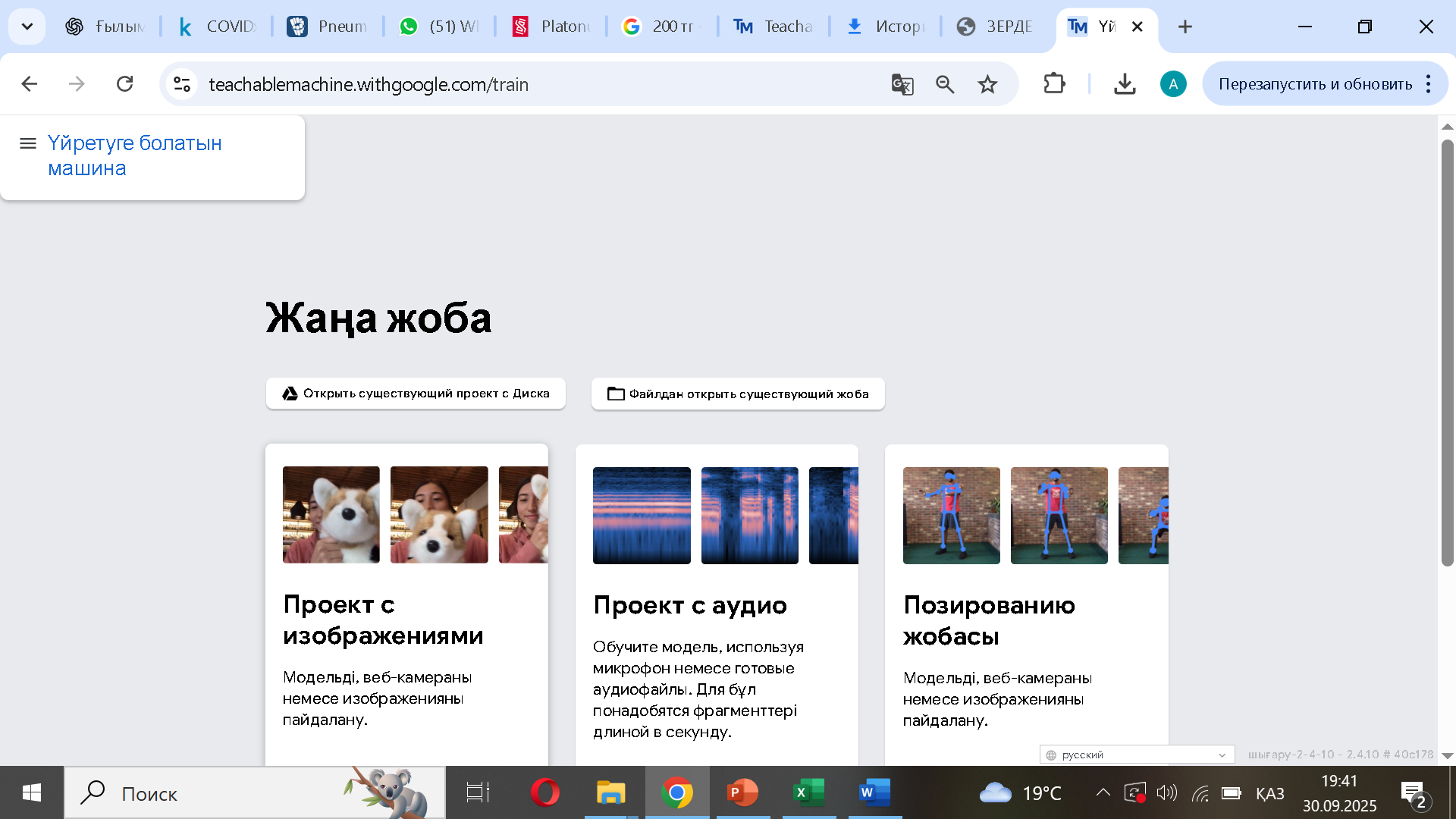The height and width of the screenshot is (819, 1456).
Task: Click the zoom magnifier icon in the address bar
Action: 944,84
